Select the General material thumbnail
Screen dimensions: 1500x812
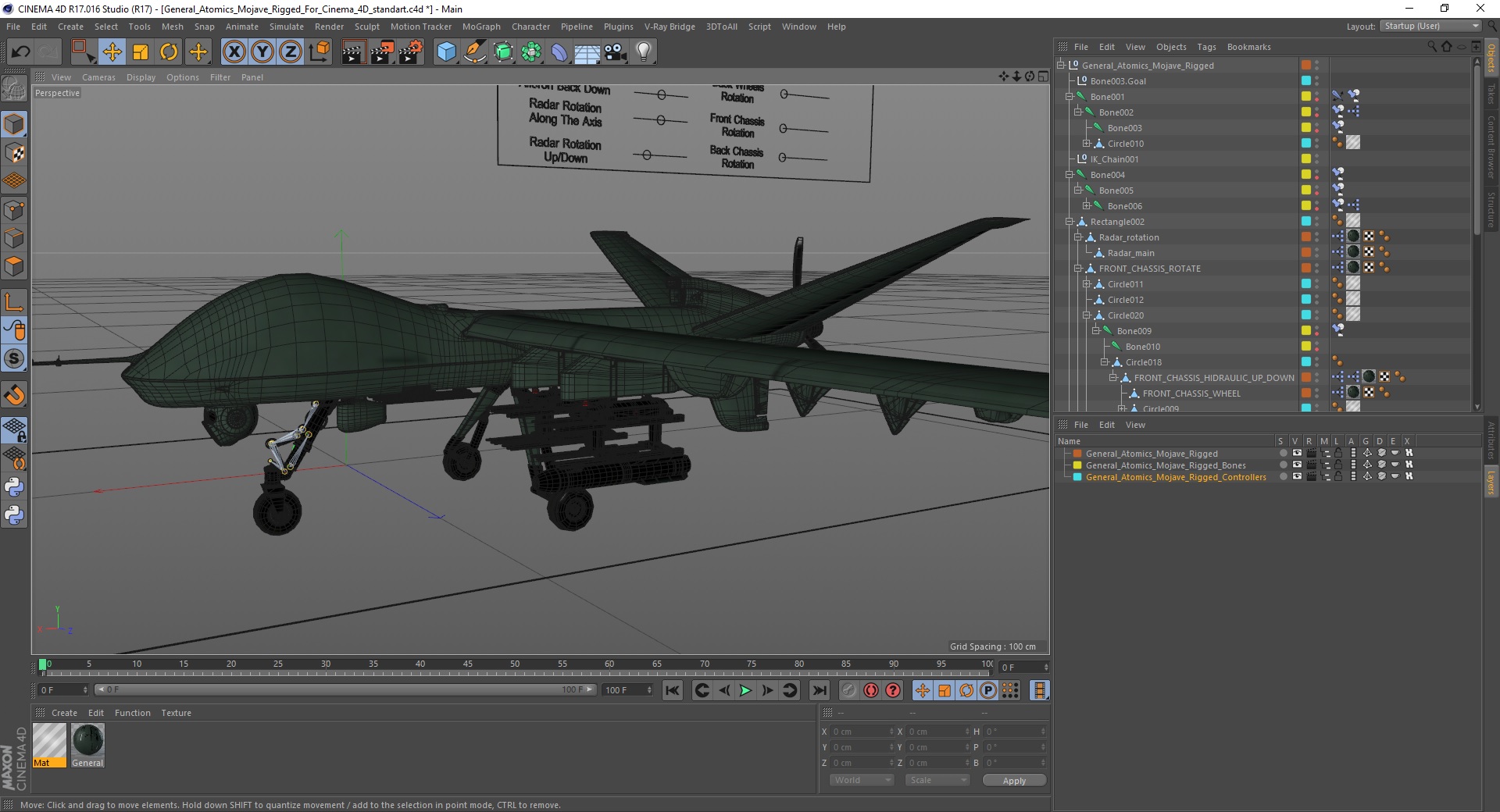tap(87, 746)
